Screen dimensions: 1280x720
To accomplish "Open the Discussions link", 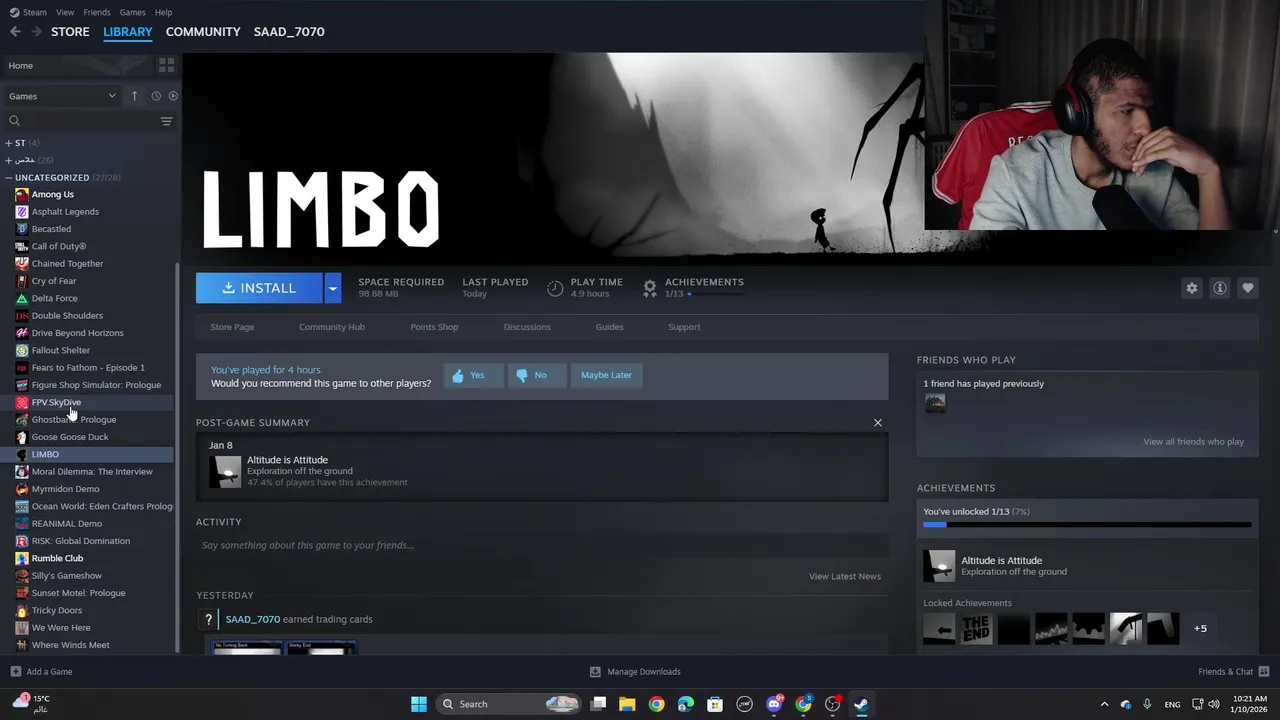I will (x=527, y=327).
